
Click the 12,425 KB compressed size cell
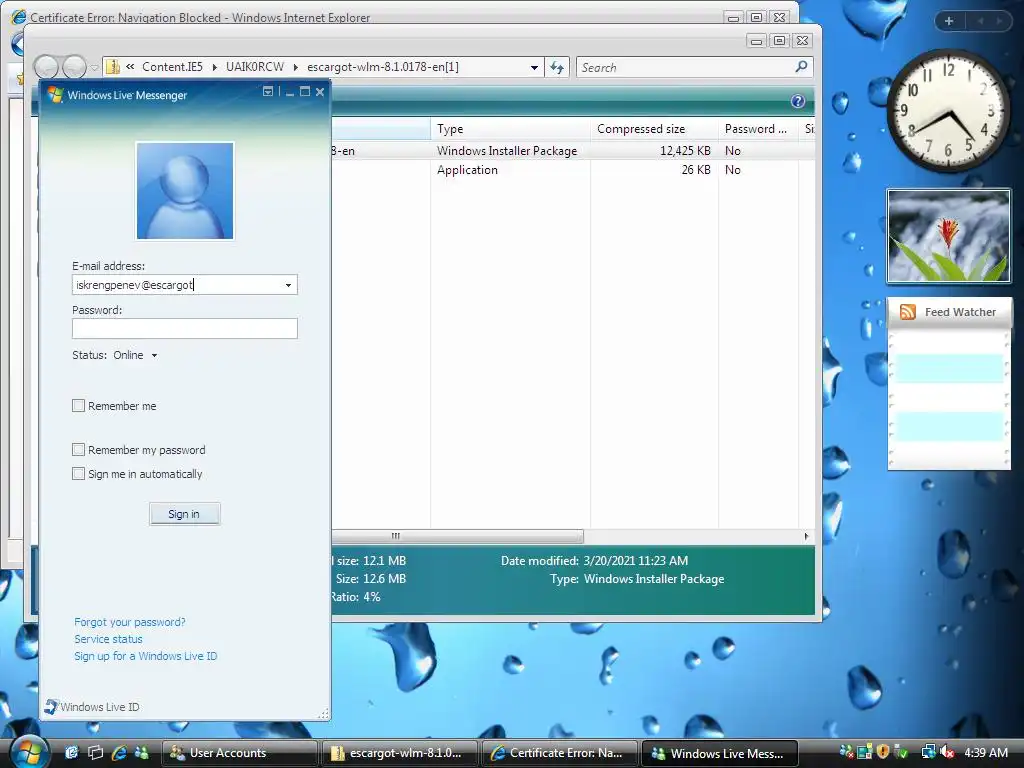685,151
